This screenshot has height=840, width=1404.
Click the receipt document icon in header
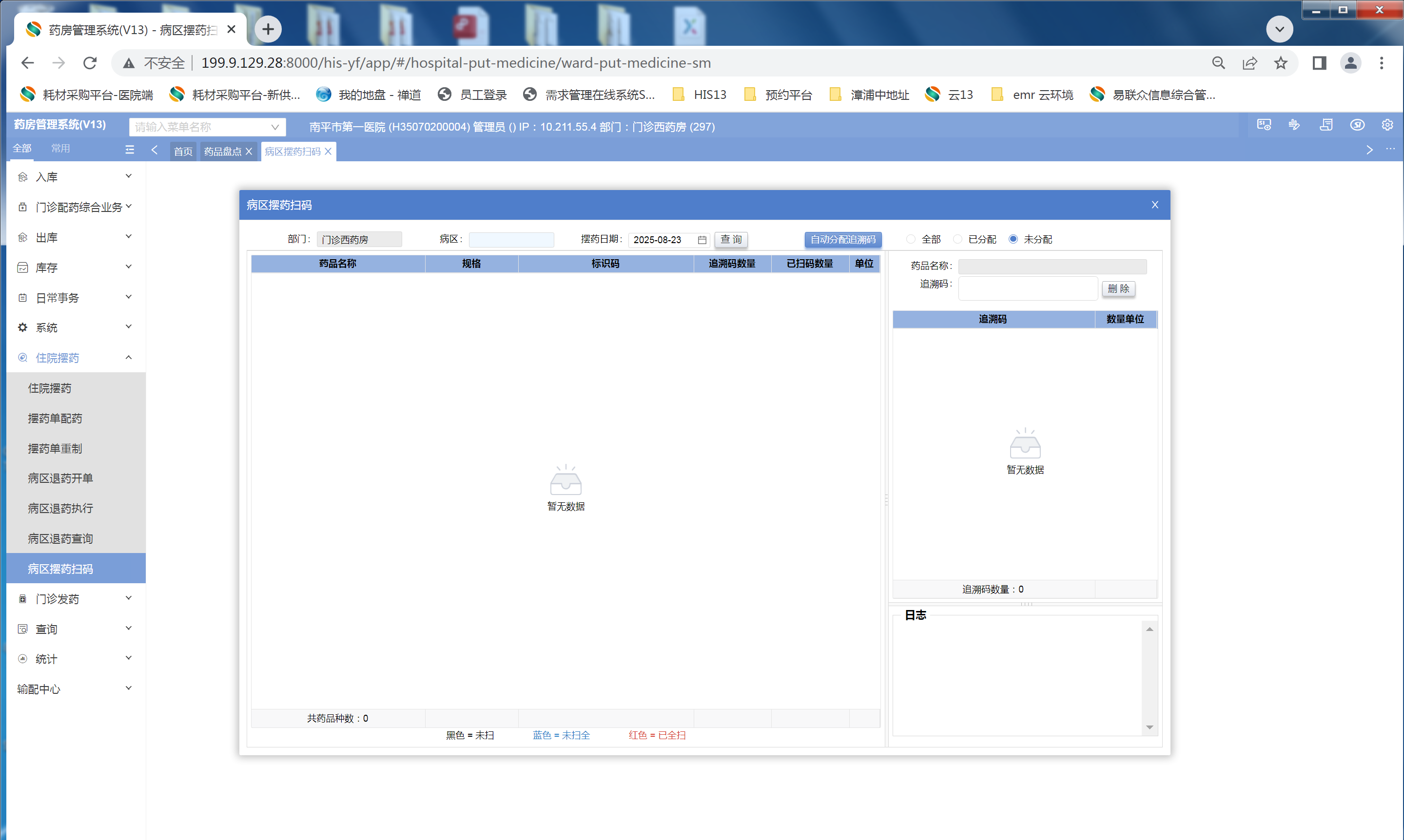tap(1326, 125)
